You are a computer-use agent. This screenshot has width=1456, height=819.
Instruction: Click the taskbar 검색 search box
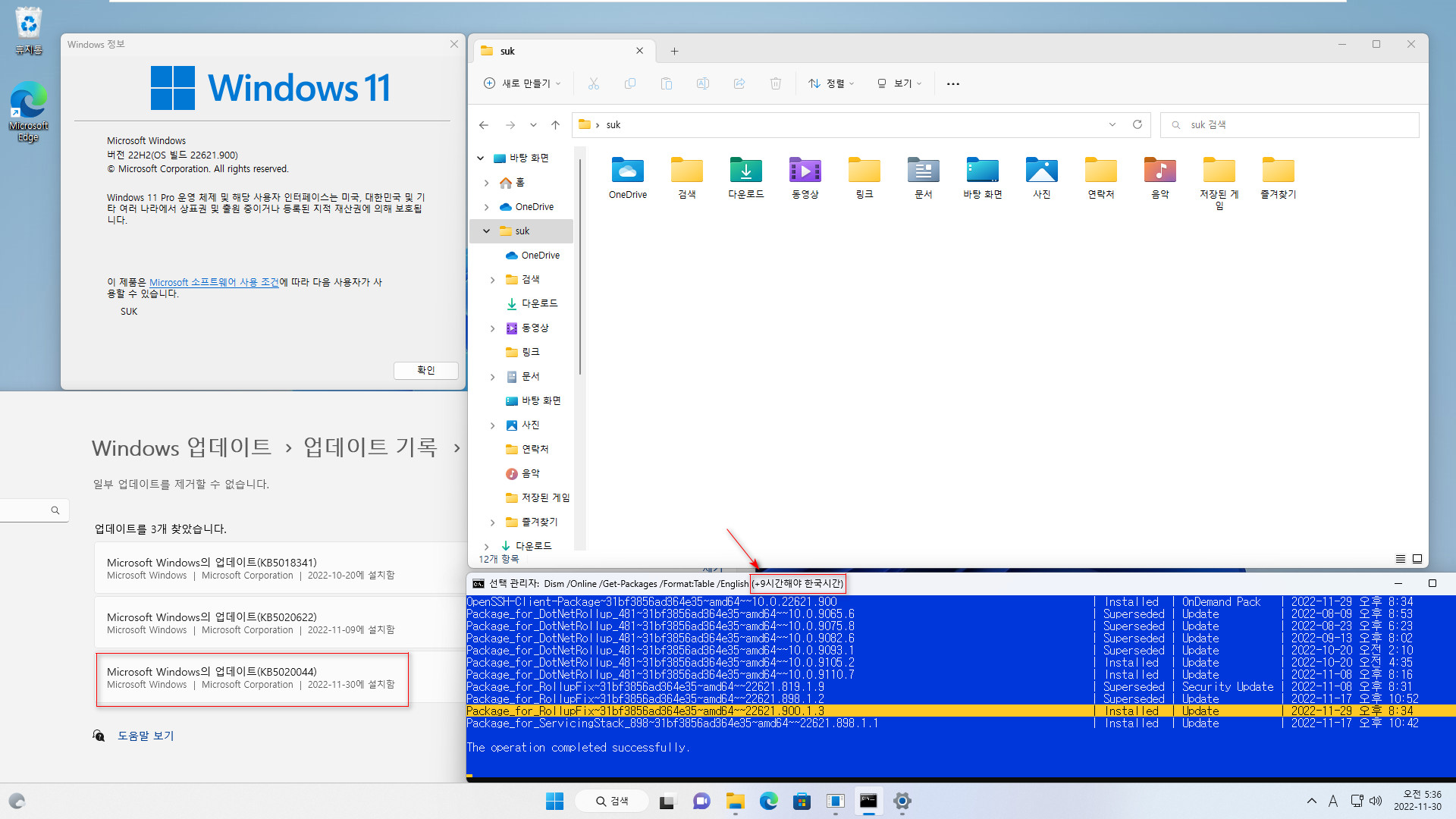click(x=611, y=801)
